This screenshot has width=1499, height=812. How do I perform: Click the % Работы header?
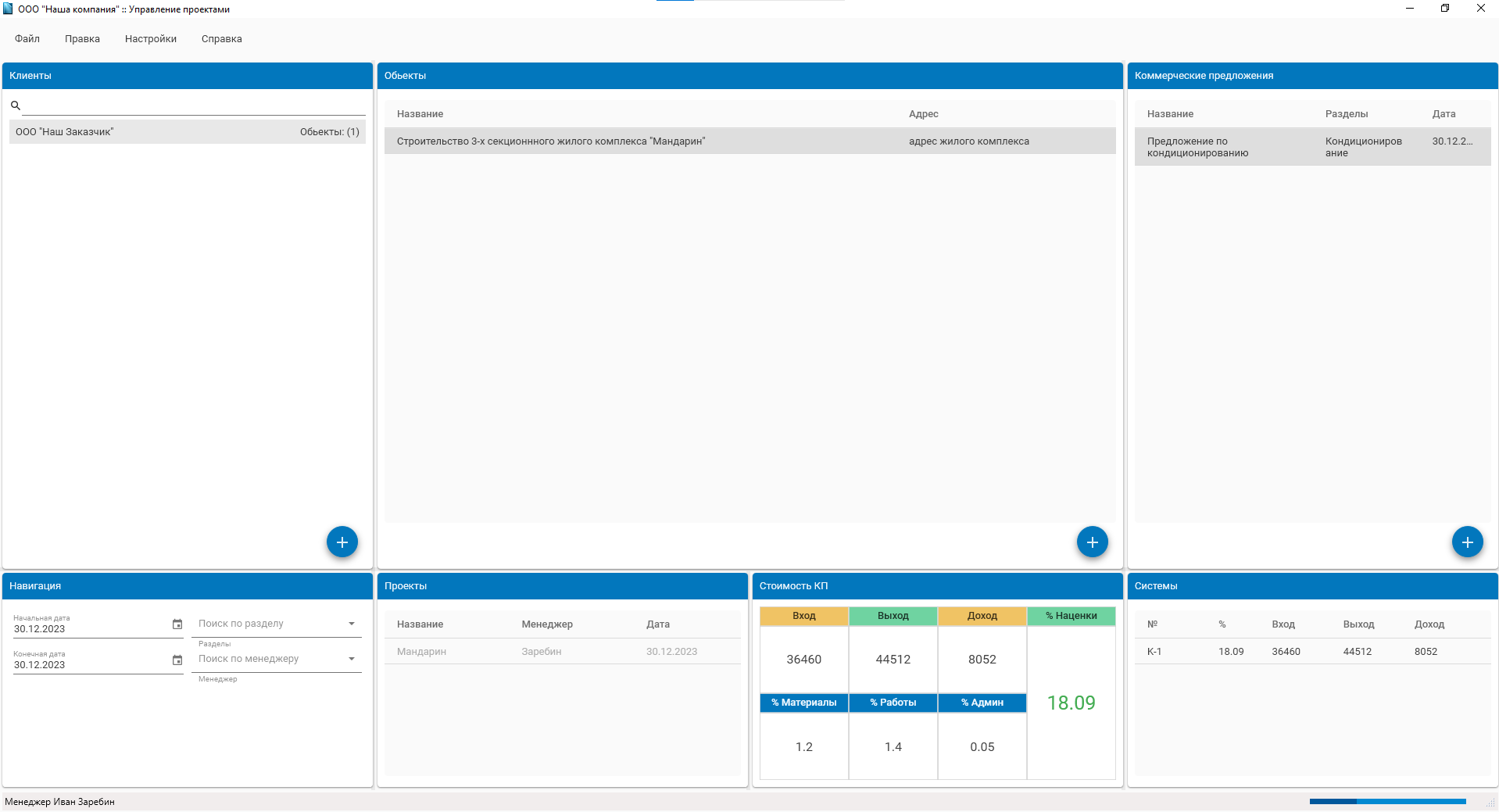(x=893, y=703)
